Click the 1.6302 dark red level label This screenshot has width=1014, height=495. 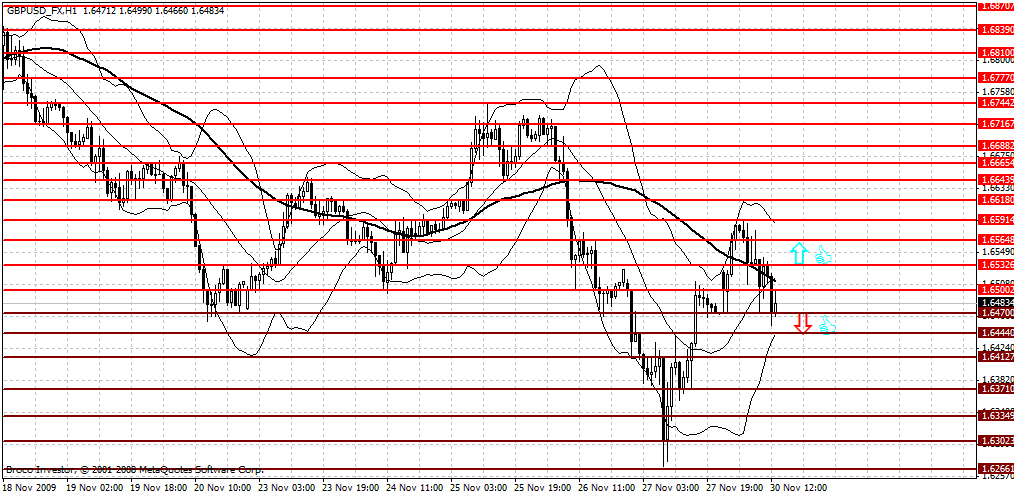click(997, 441)
